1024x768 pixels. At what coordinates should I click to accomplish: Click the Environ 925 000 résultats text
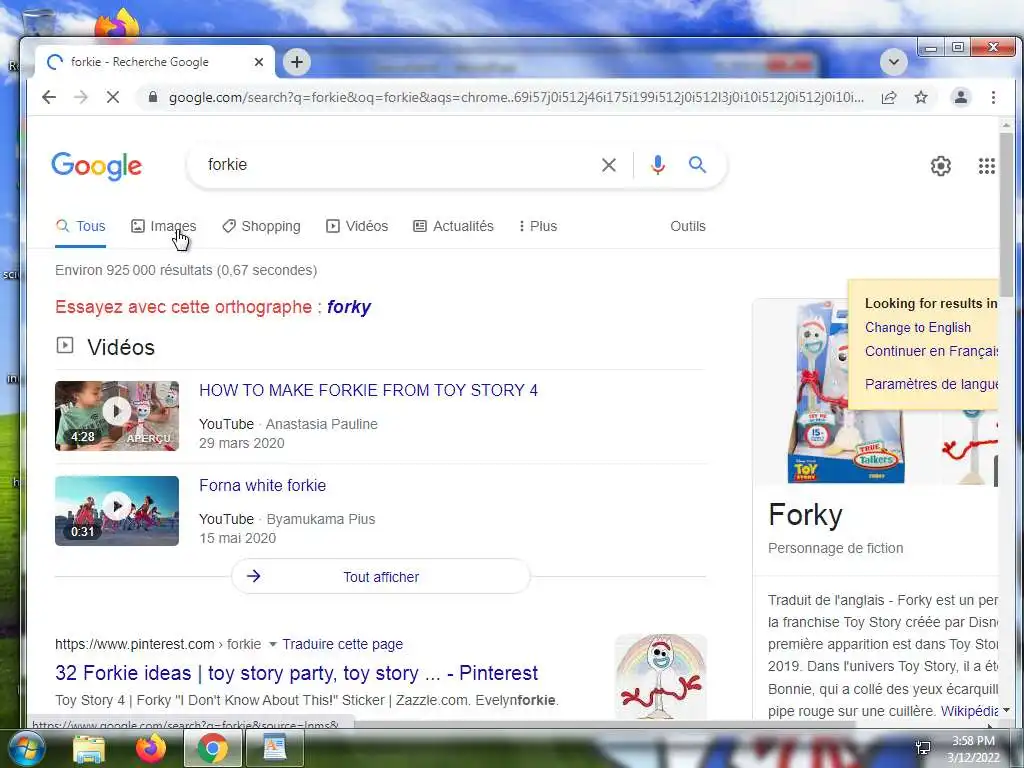pyautogui.click(x=186, y=270)
